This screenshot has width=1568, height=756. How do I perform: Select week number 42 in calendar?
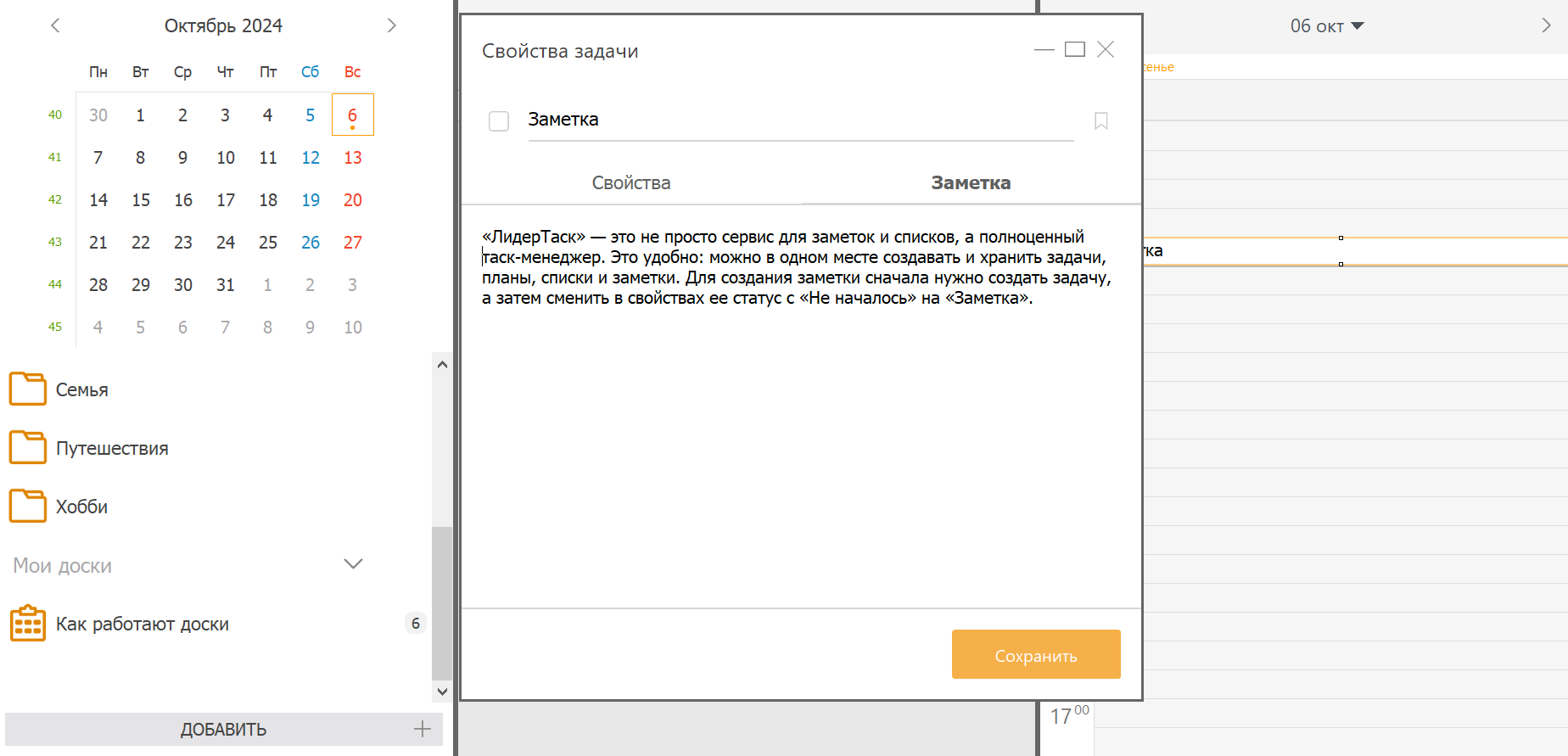click(x=55, y=199)
